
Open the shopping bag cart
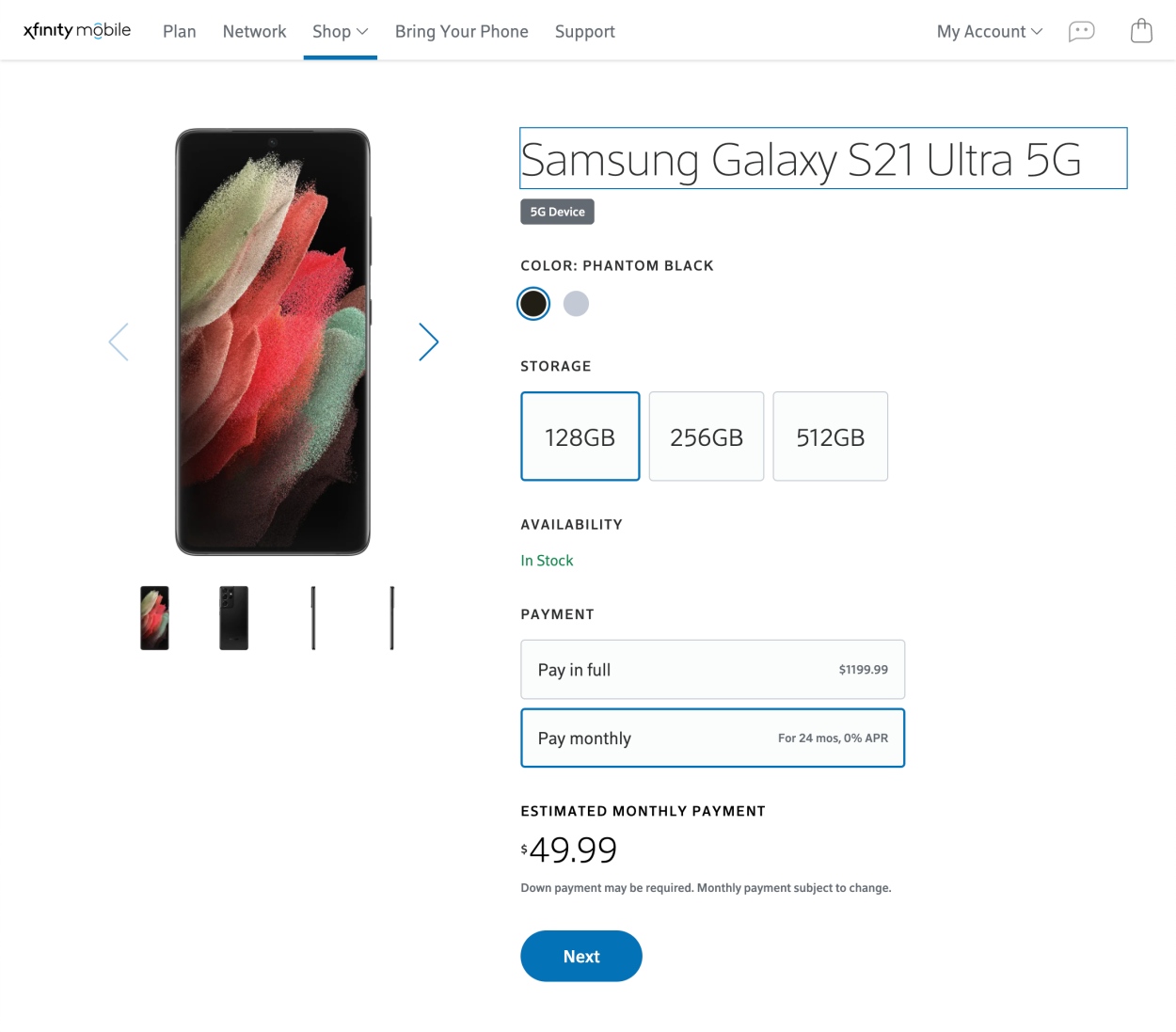coord(1141,31)
